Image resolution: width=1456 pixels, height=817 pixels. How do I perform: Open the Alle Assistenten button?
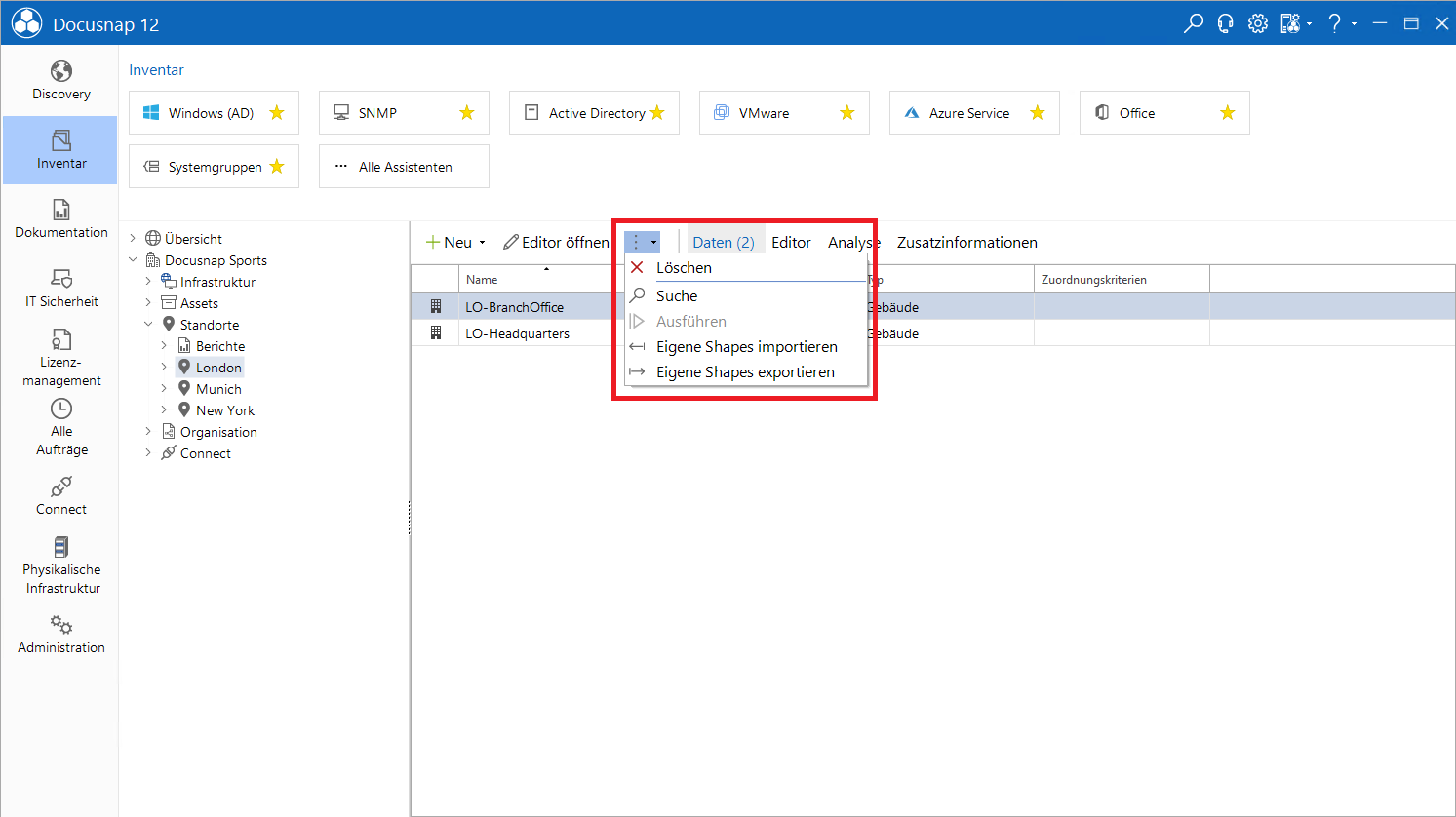point(404,167)
